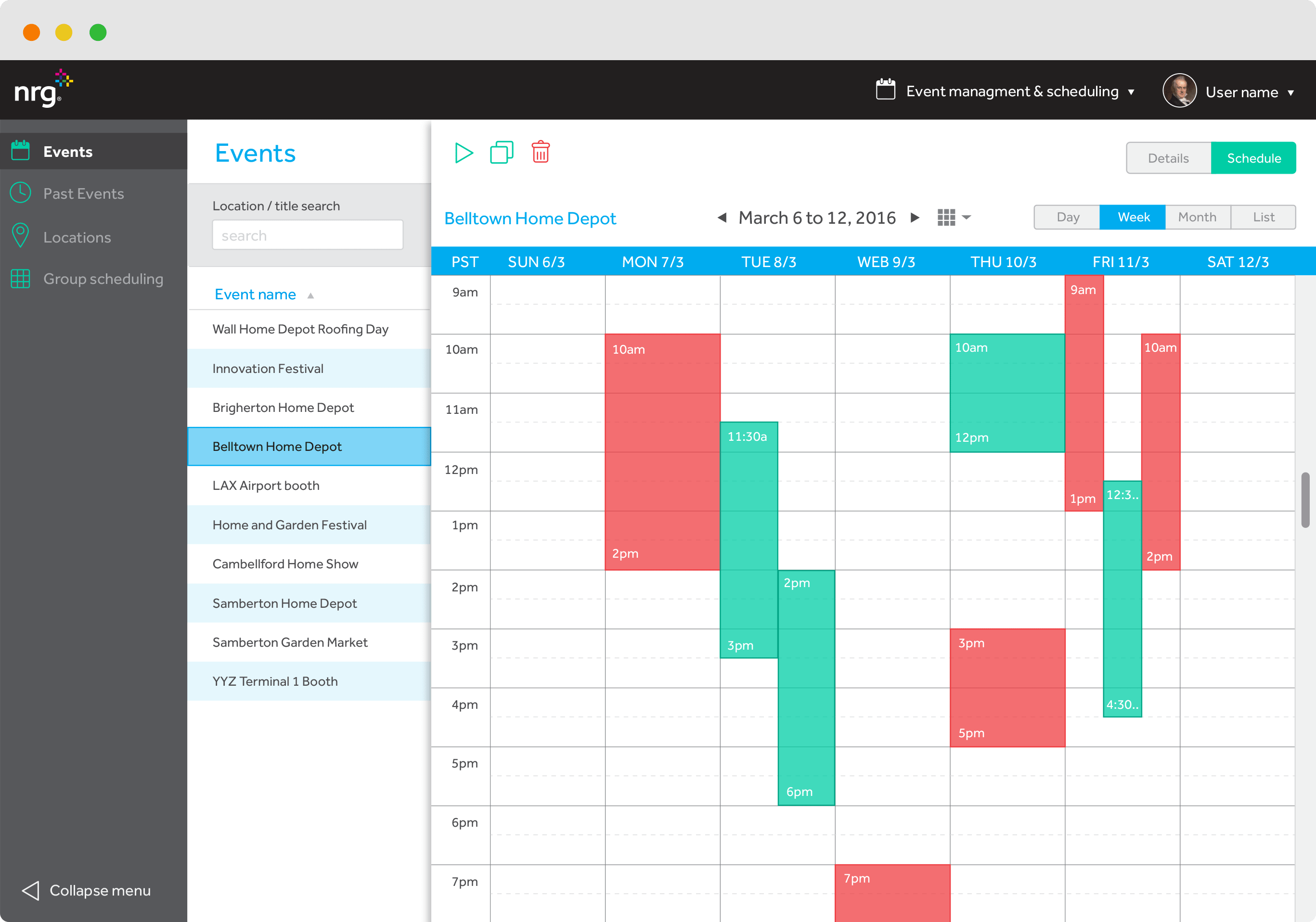Select the List view
The image size is (1316, 922).
tap(1263, 217)
